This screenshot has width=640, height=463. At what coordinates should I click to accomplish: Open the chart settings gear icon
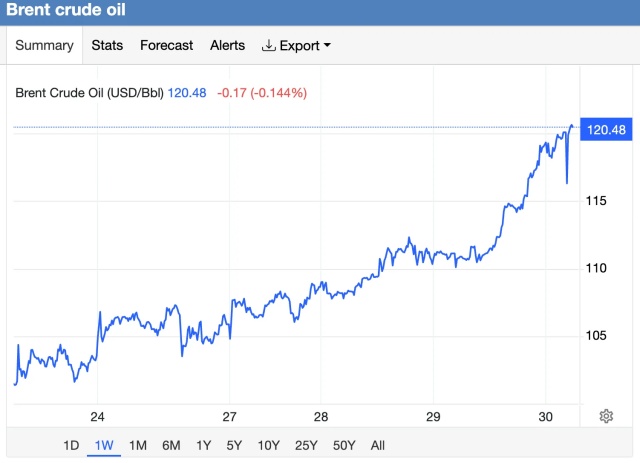point(605,416)
